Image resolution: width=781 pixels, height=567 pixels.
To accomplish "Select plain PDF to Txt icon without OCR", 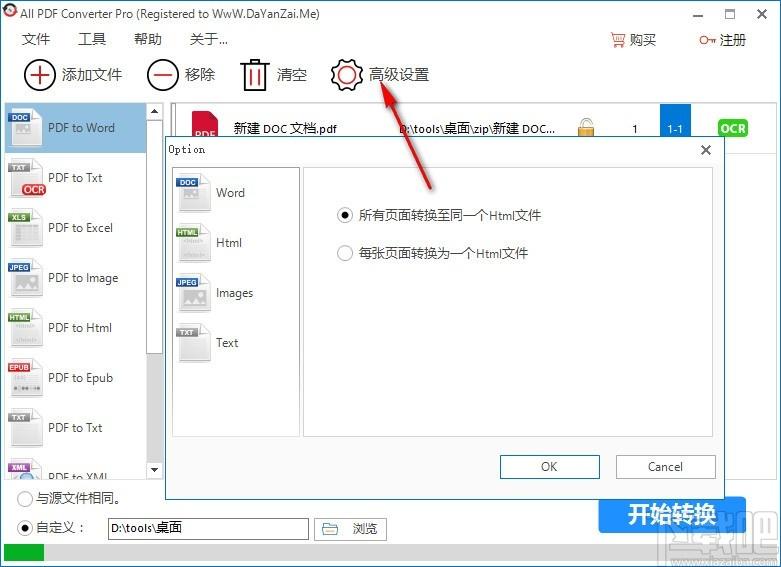I will click(25, 427).
